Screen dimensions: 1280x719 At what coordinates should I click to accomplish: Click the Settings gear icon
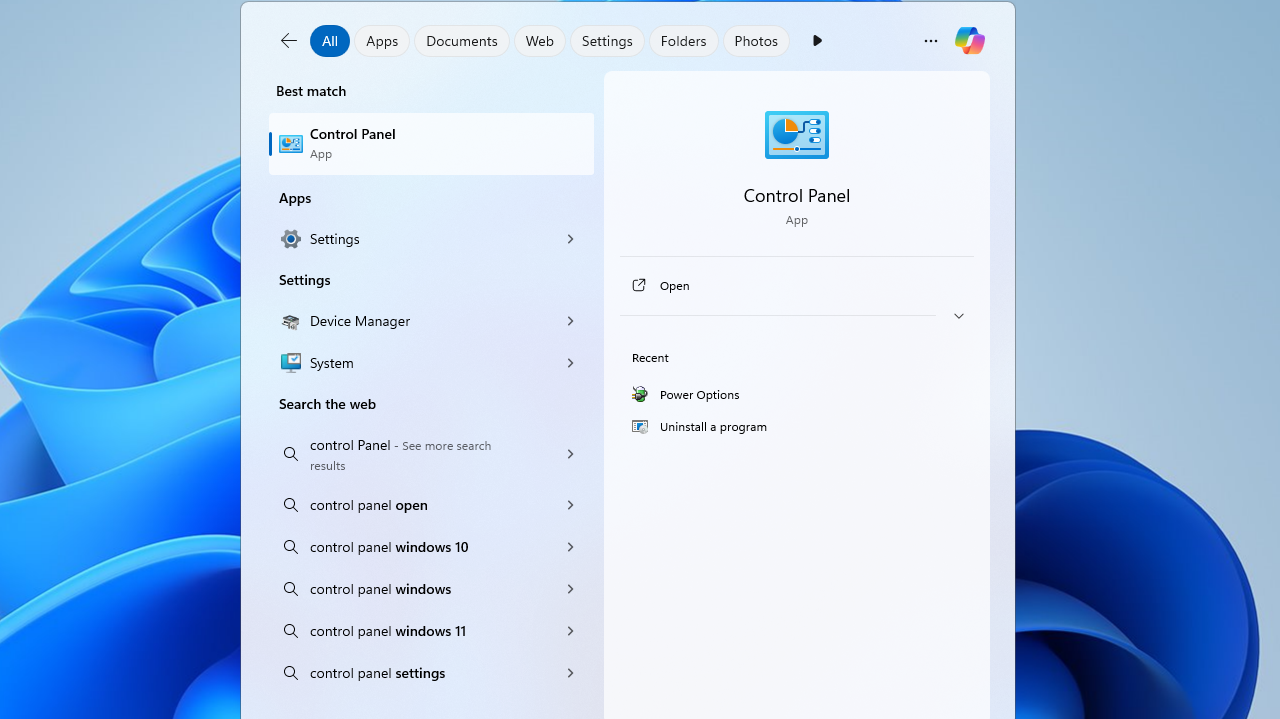(291, 239)
